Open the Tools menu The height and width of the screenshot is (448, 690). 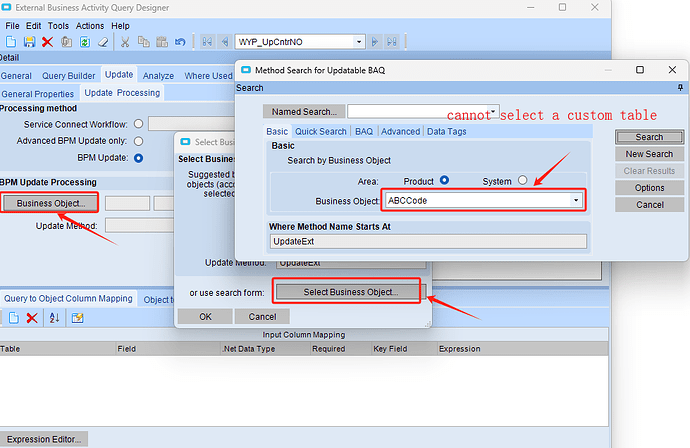(x=58, y=26)
